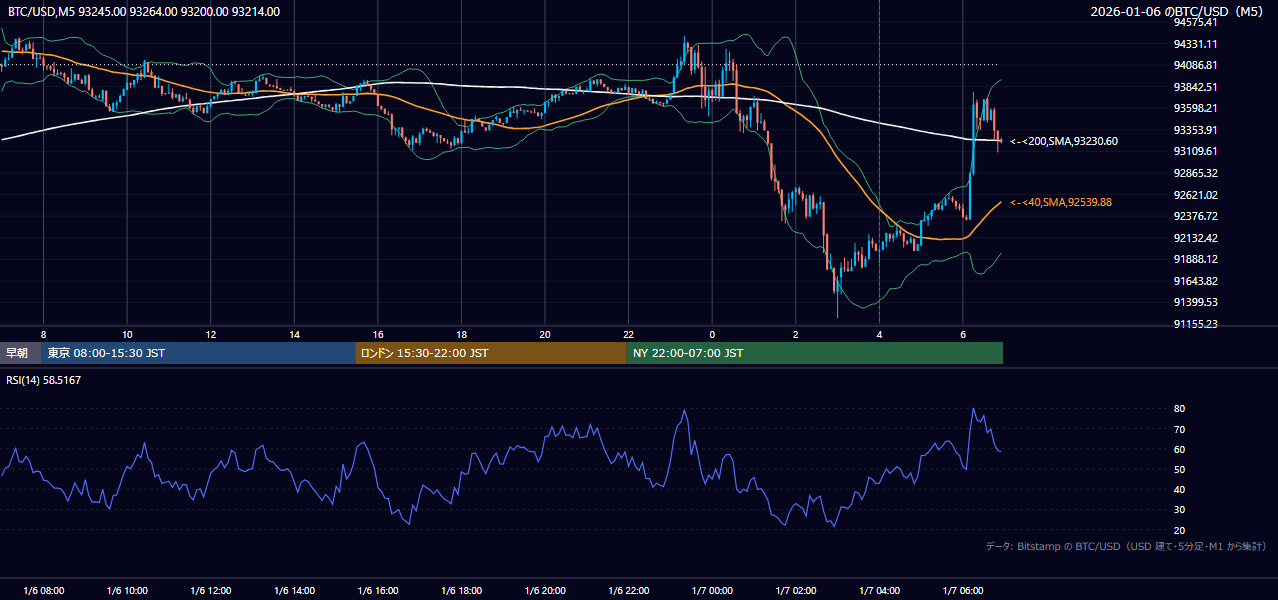This screenshot has width=1278, height=600.
Task: Click the 1/7 02:00 date label
Action: 795,591
